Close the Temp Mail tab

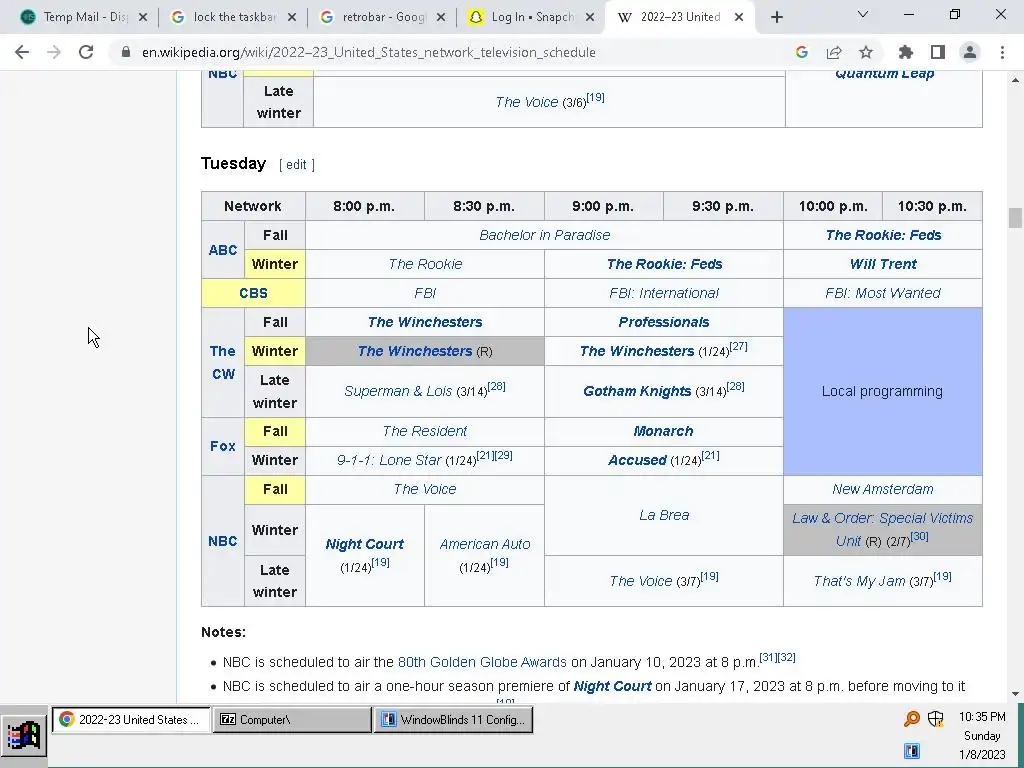(143, 17)
